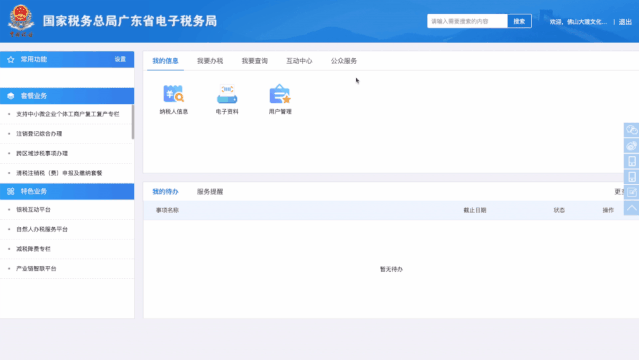The height and width of the screenshot is (360, 639).
Task: Click the 套餐业务 list scrollbar
Action: pos(132,122)
